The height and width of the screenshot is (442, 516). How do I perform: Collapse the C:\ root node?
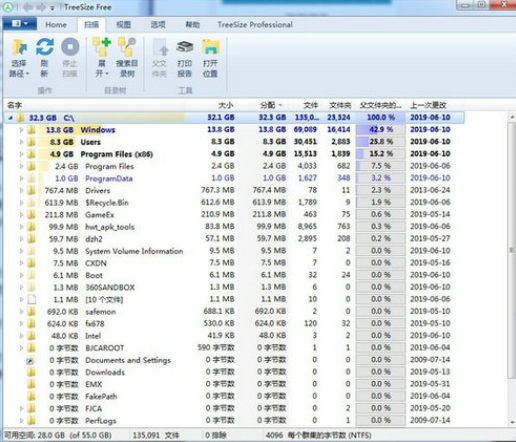pos(10,118)
